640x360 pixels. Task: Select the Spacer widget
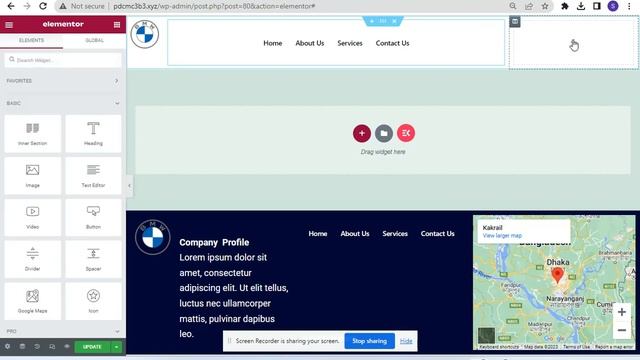(93, 260)
